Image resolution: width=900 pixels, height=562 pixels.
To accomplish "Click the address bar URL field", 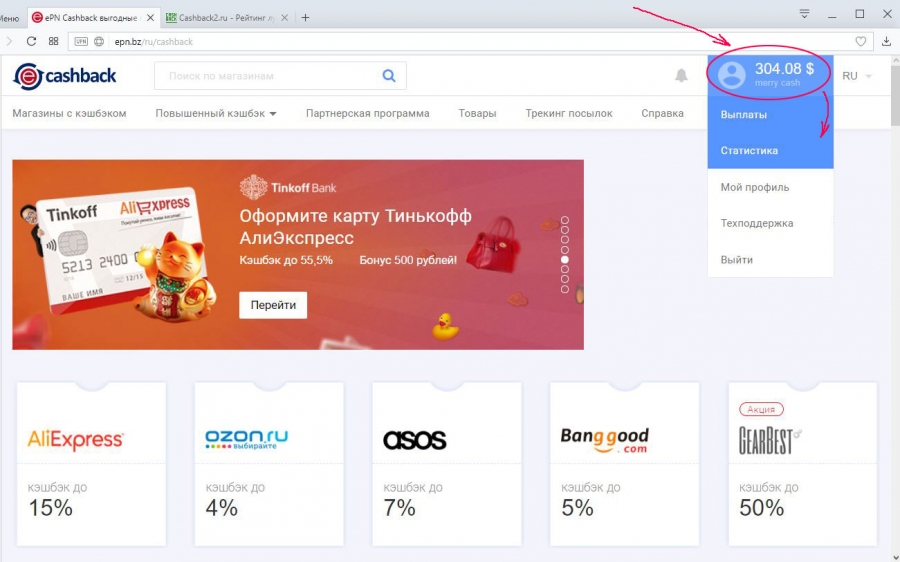I will (x=471, y=41).
